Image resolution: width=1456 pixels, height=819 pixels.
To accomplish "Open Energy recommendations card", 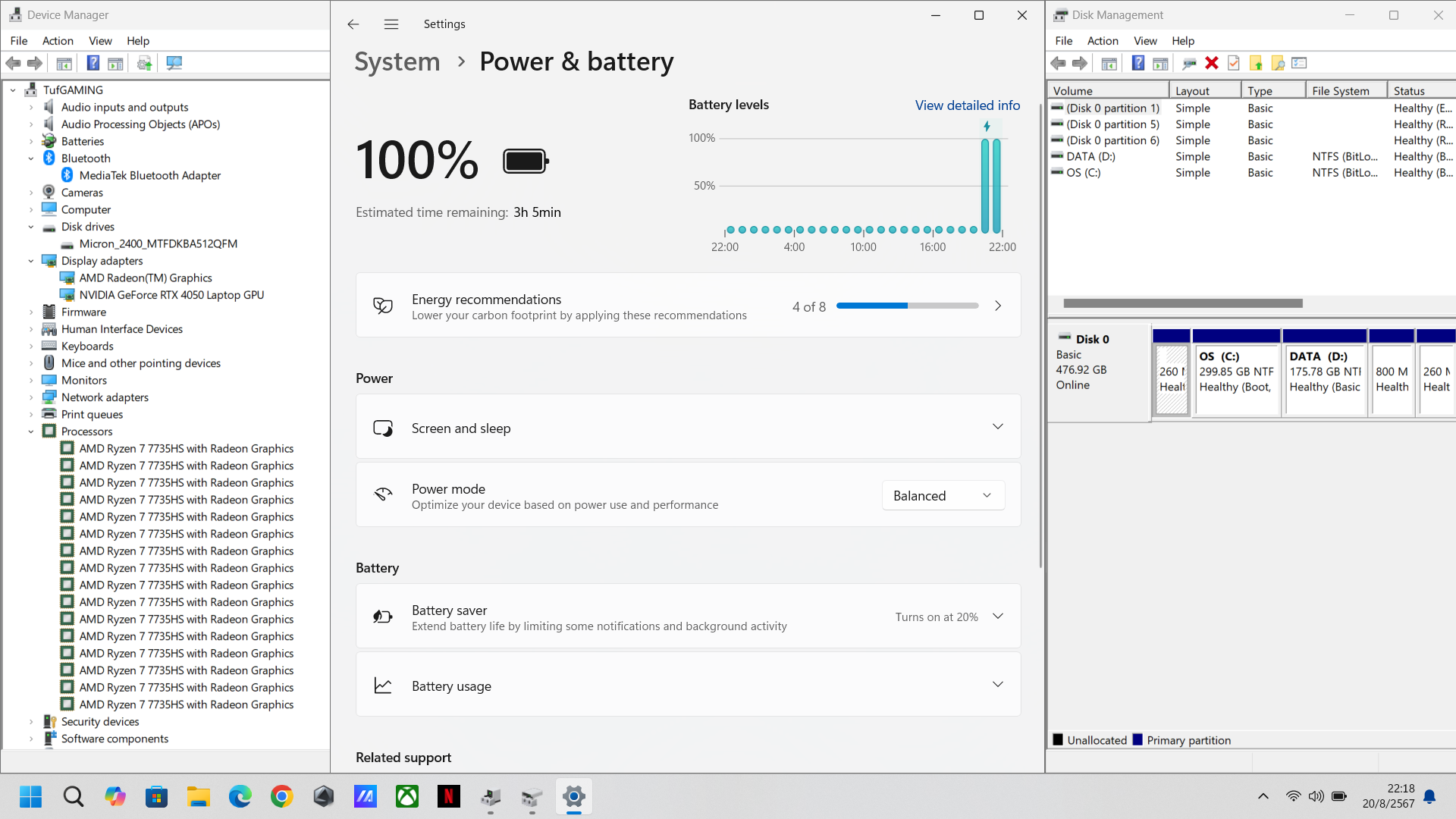I will (x=688, y=306).
